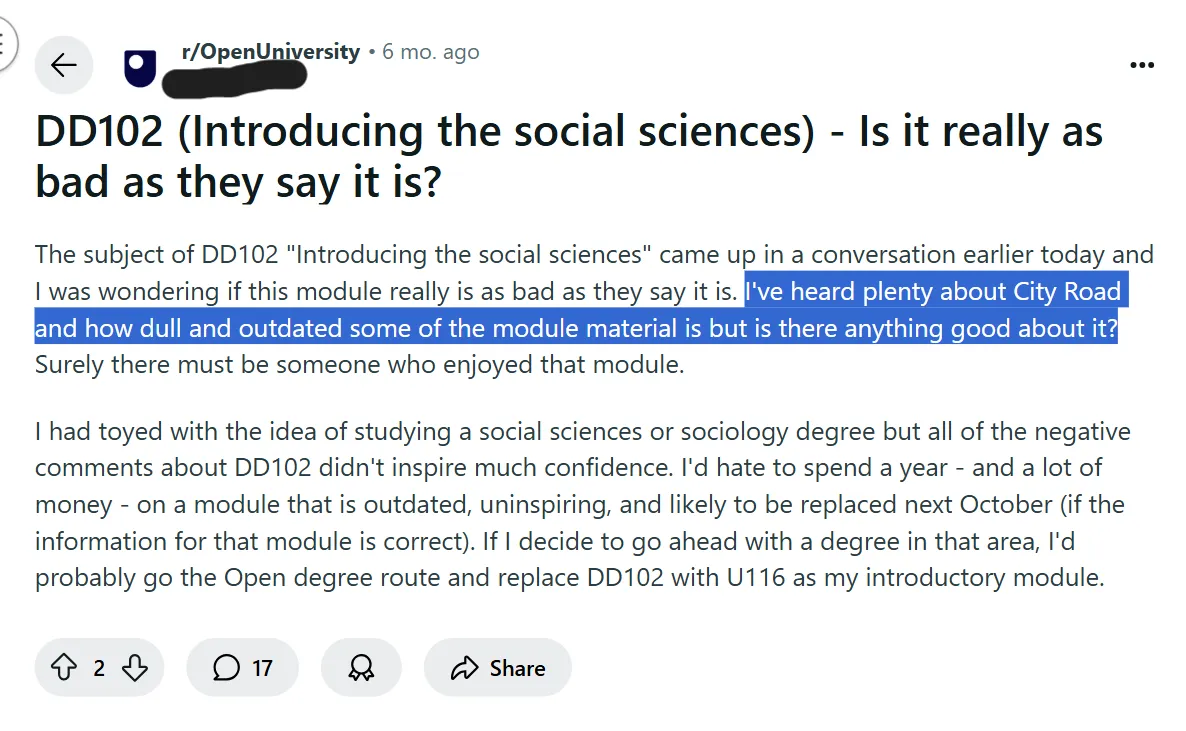This screenshot has width=1186, height=731.
Task: Click the comment count 17
Action: (x=262, y=668)
